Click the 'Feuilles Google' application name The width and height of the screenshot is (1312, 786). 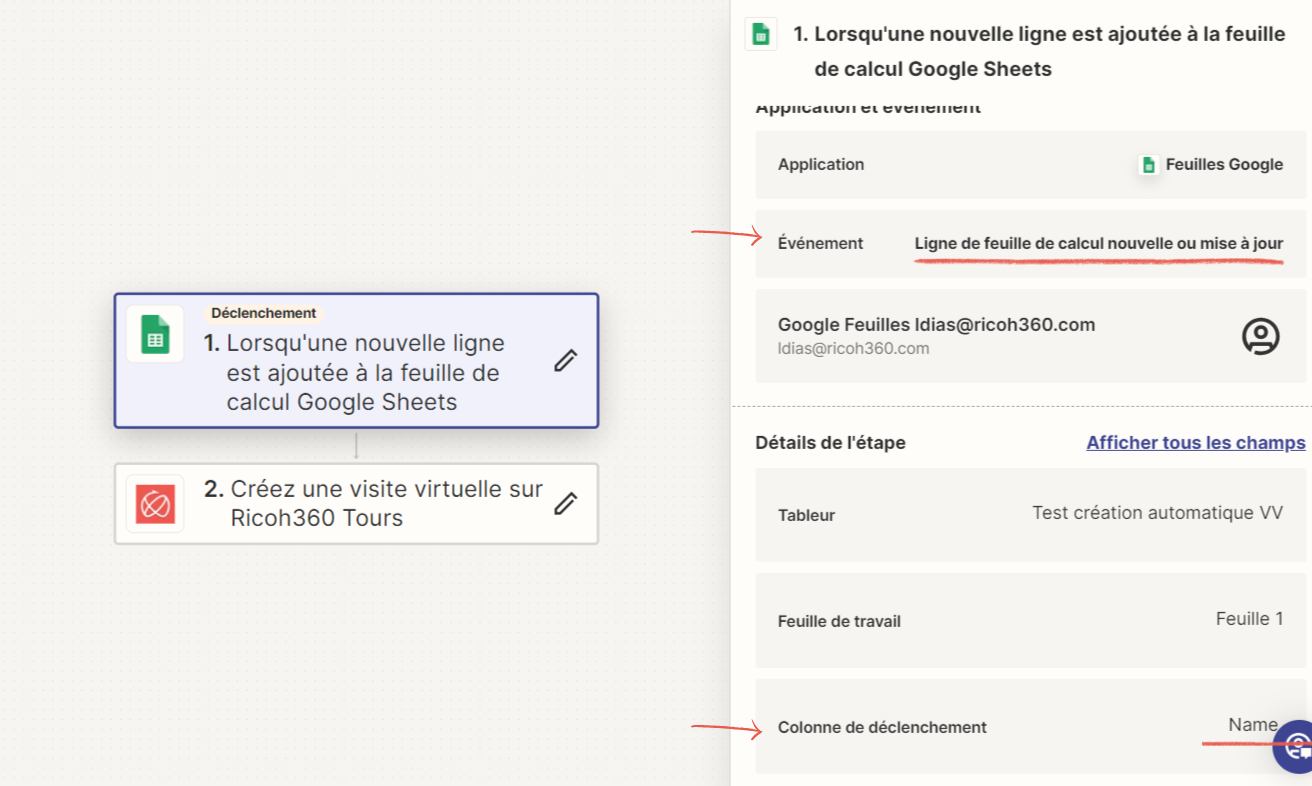[x=1225, y=164]
